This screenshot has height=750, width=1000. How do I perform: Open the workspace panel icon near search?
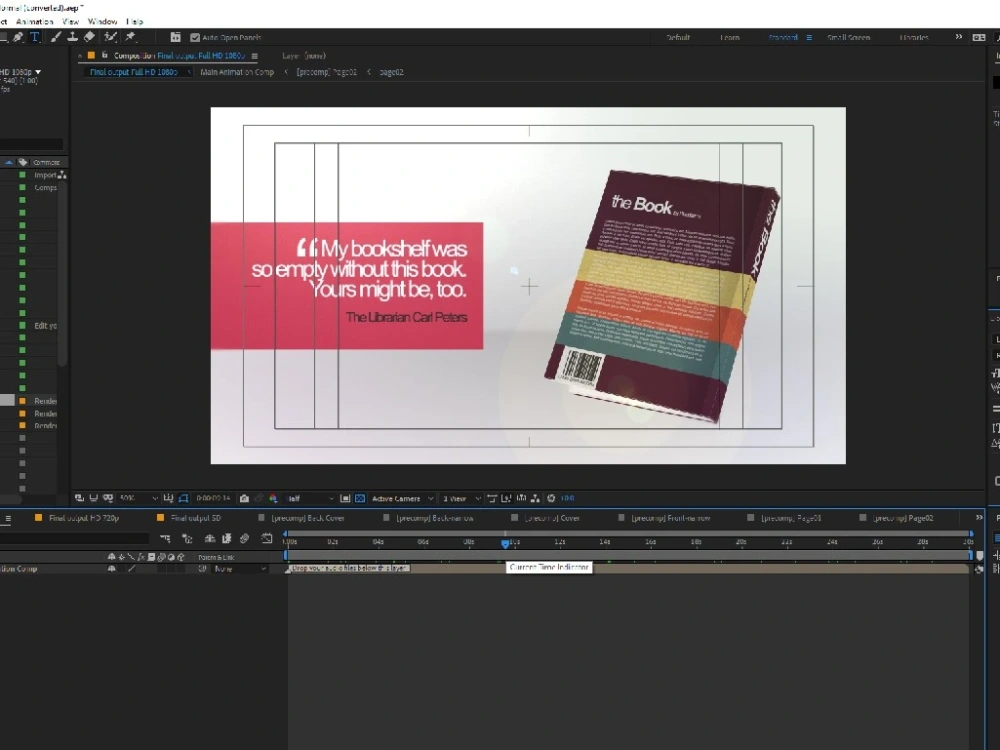(x=979, y=38)
